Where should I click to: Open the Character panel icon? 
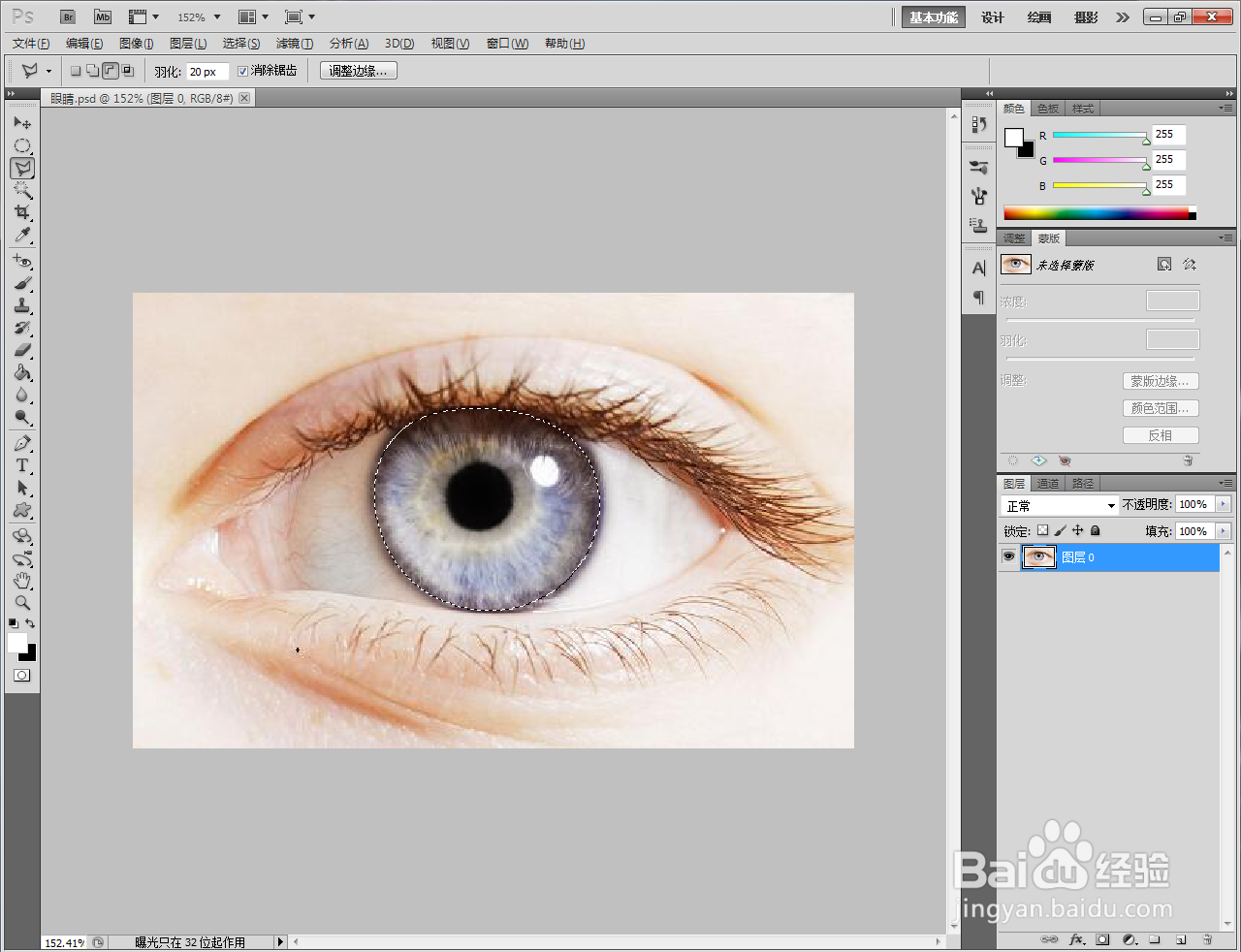point(979,268)
